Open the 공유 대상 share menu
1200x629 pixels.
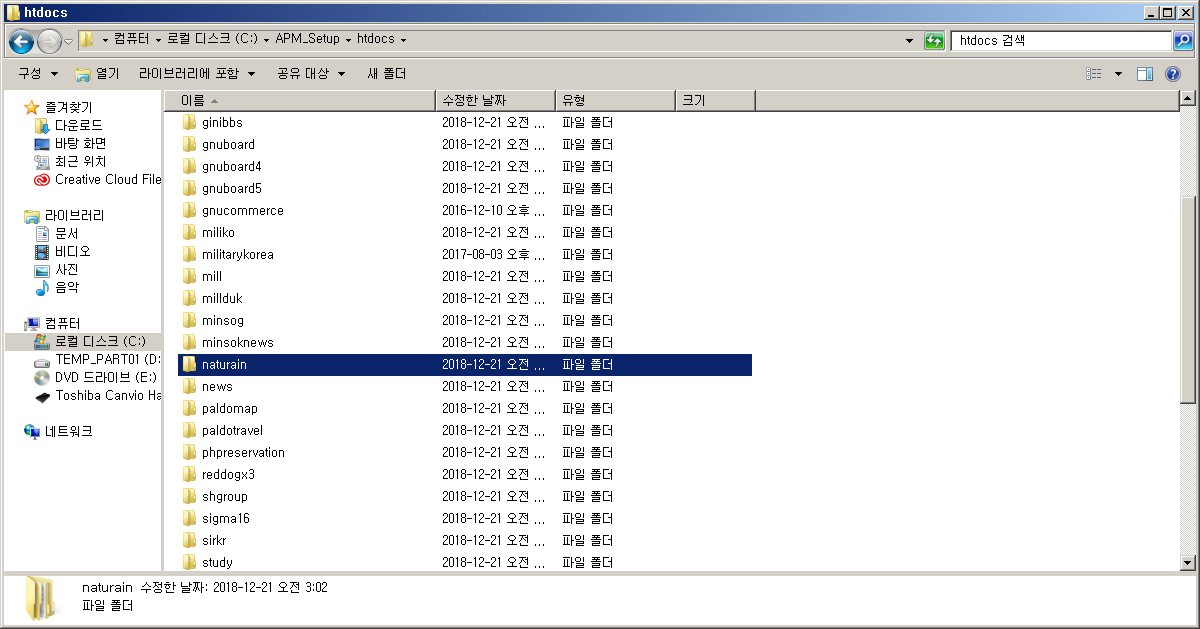(311, 74)
